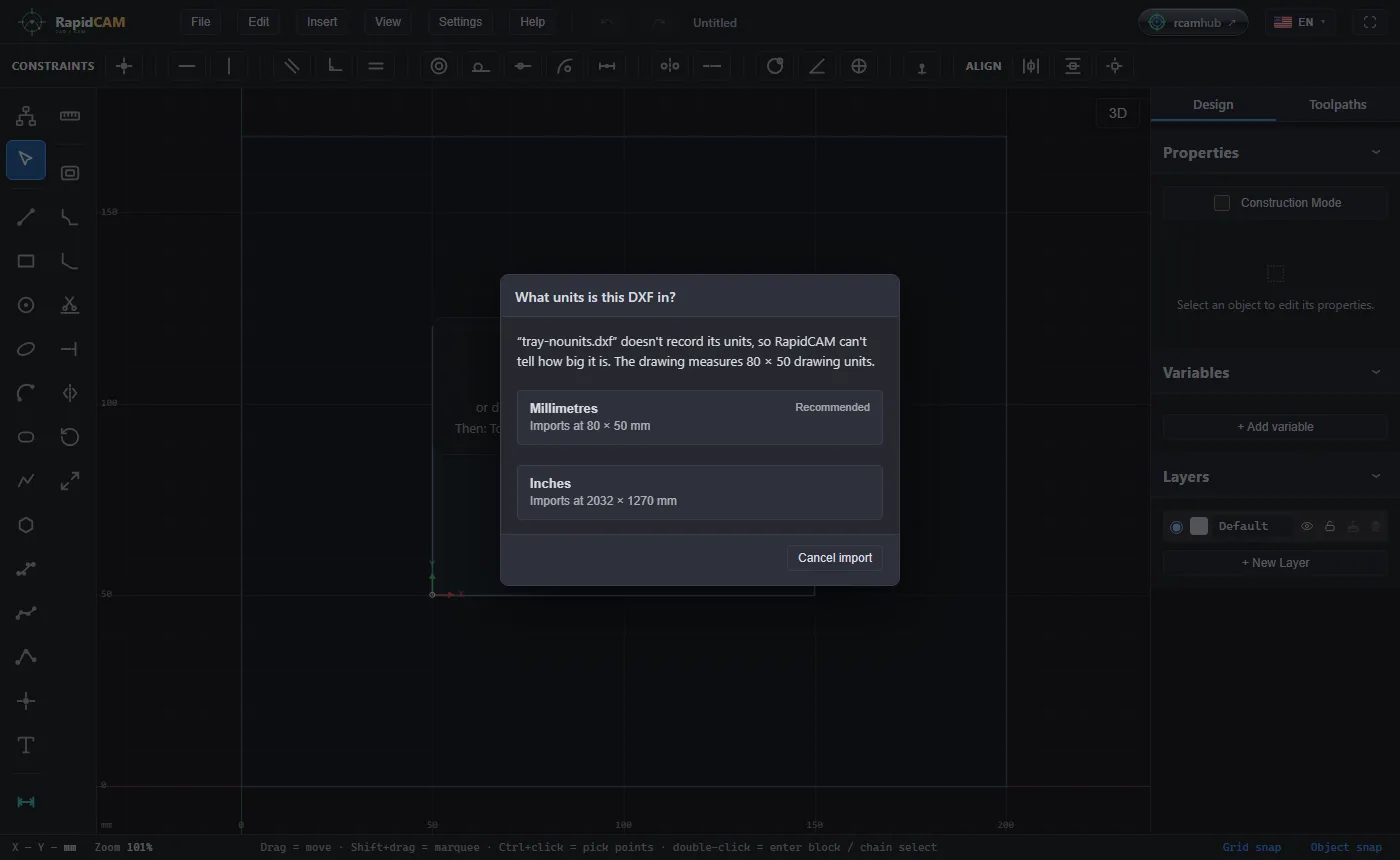The image size is (1400, 860).
Task: Click the angle constraint icon
Action: pyautogui.click(x=817, y=66)
